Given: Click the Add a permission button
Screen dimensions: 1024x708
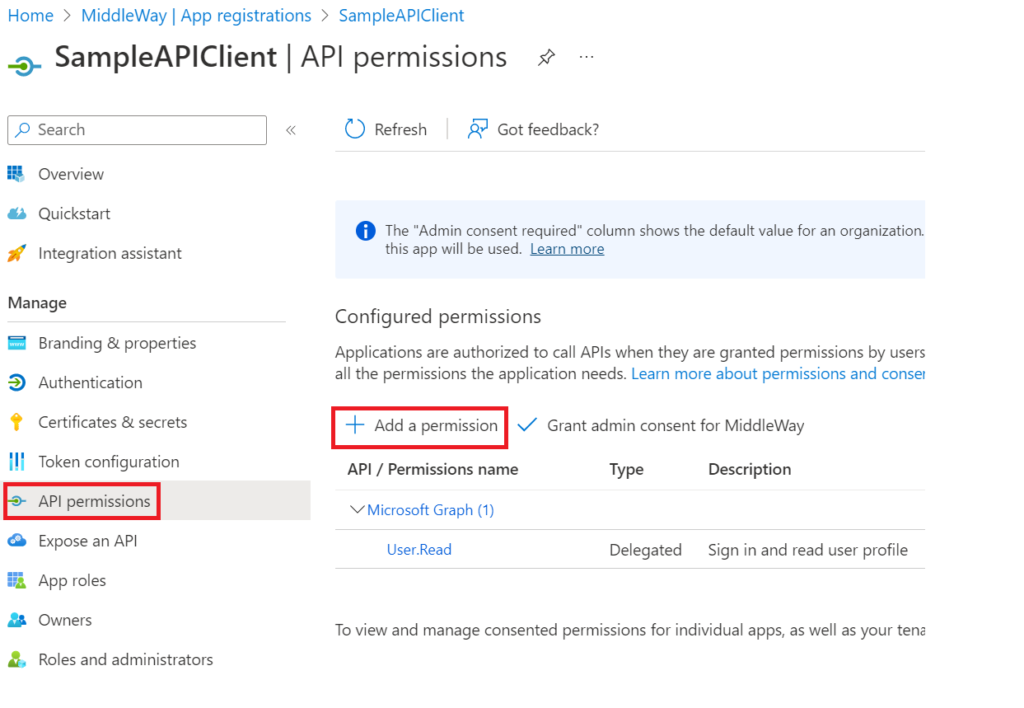Looking at the screenshot, I should [422, 426].
